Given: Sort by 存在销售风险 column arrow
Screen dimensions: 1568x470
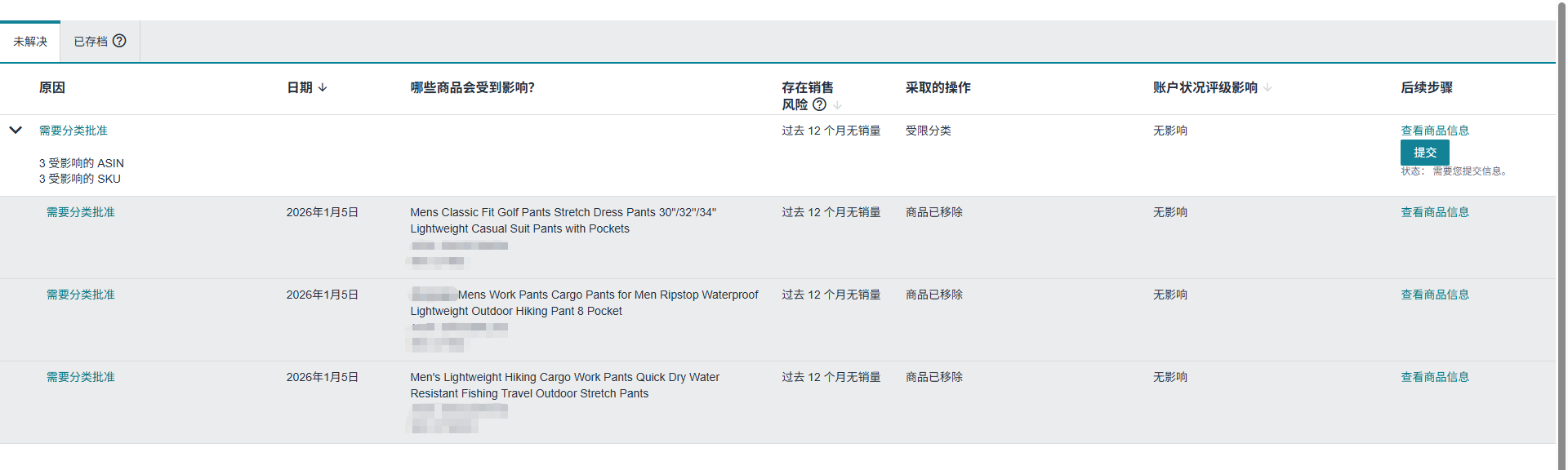Looking at the screenshot, I should 837,105.
